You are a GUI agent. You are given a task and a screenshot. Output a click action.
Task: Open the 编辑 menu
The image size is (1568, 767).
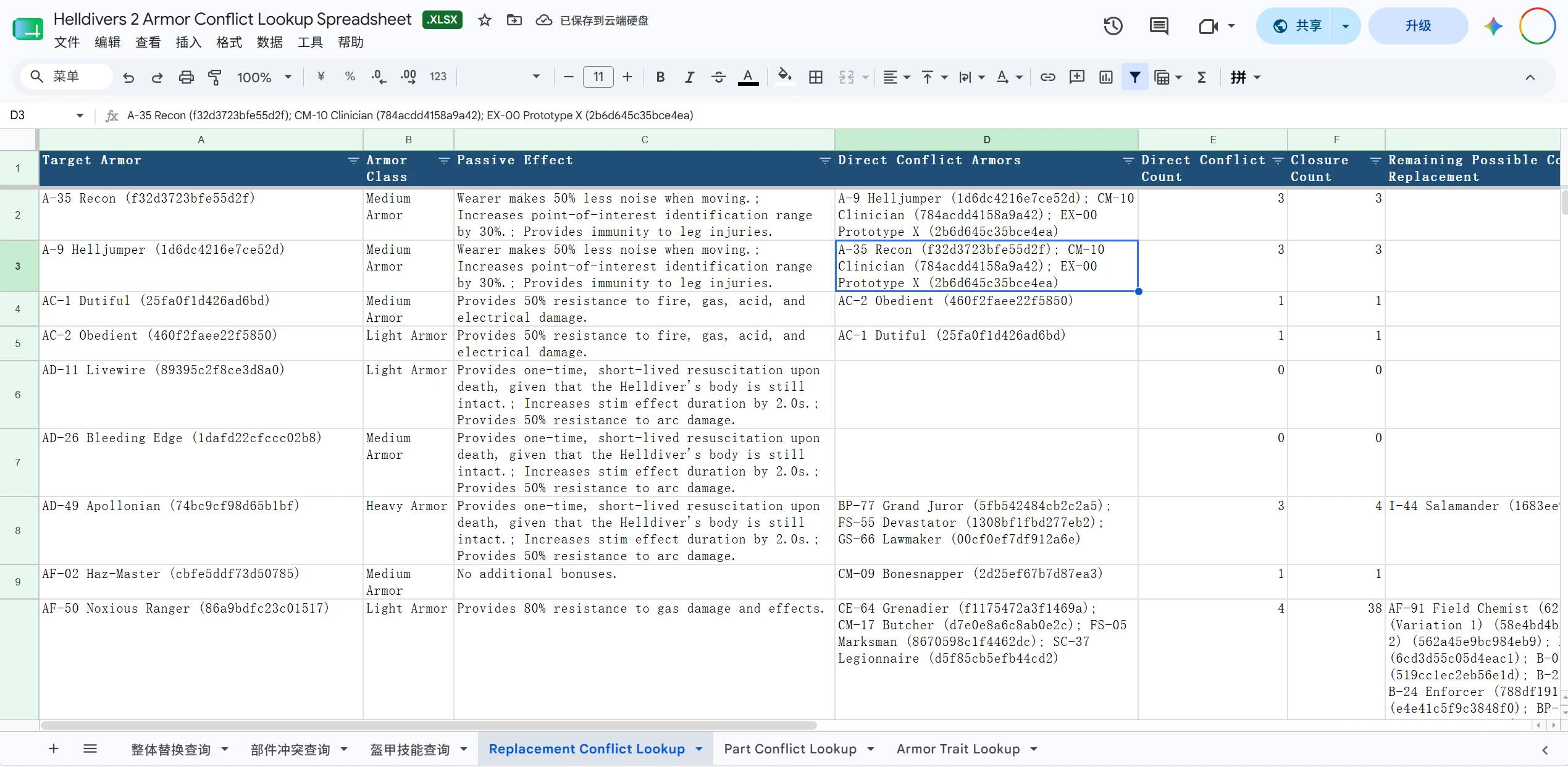107,42
